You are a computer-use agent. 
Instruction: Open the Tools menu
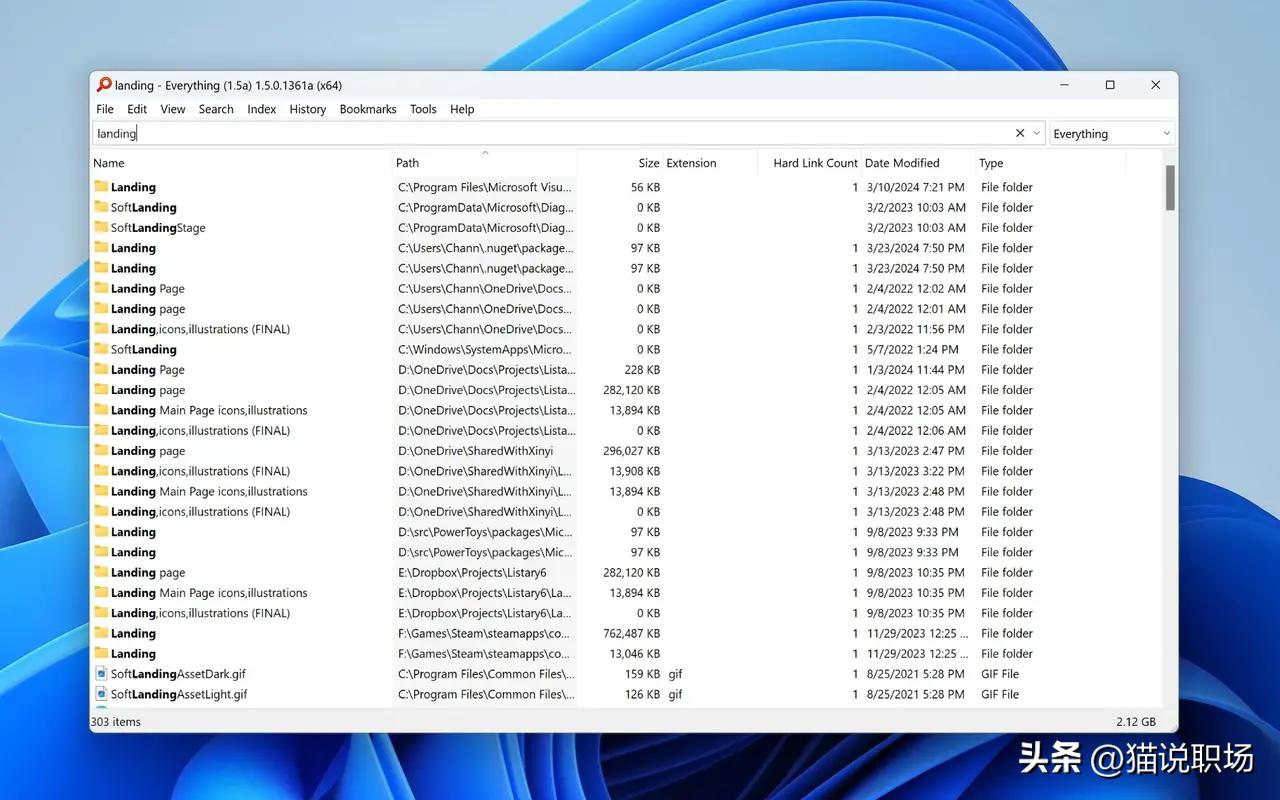tap(423, 109)
